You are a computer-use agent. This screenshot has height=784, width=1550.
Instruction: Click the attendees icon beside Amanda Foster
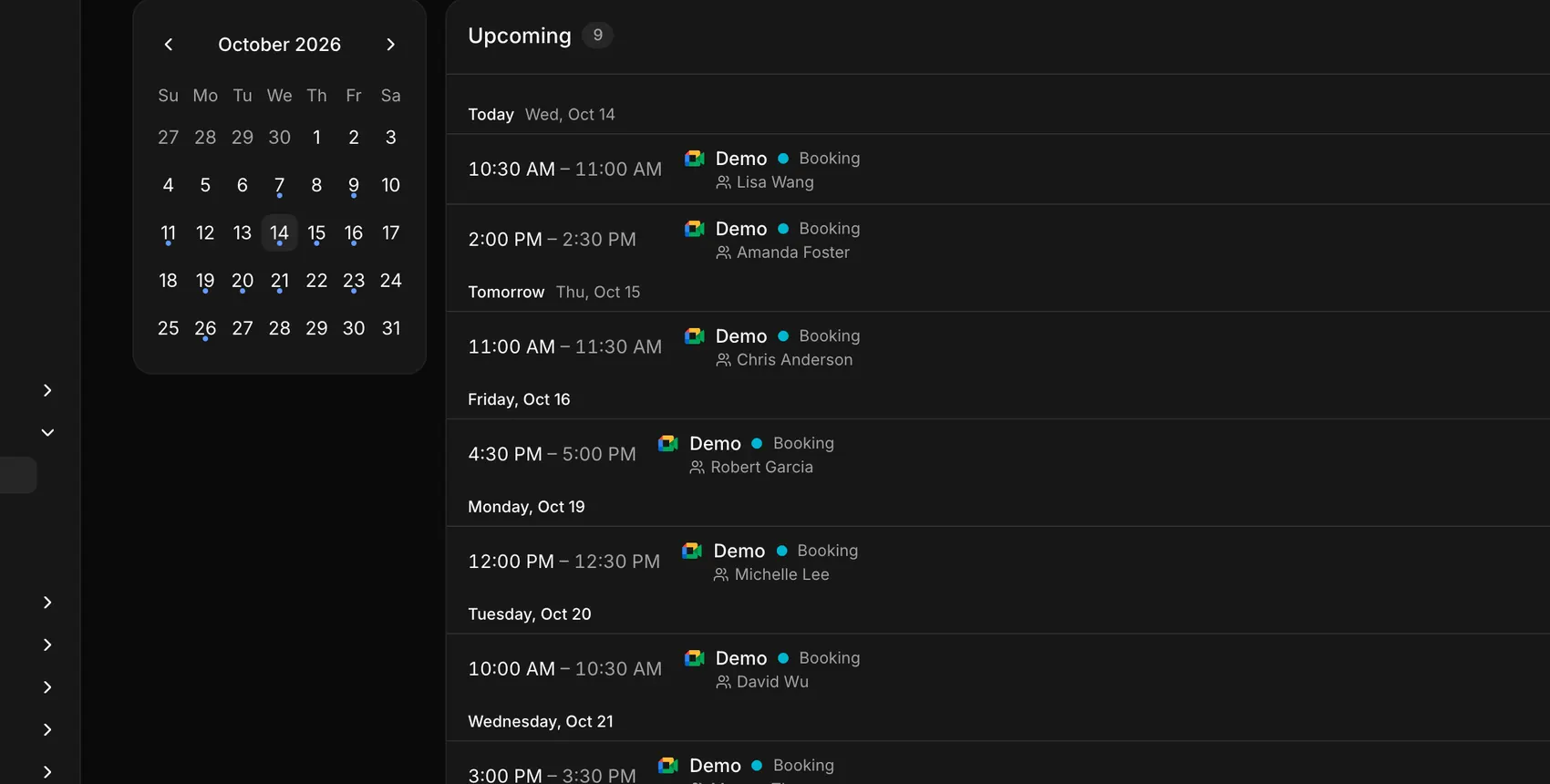723,253
